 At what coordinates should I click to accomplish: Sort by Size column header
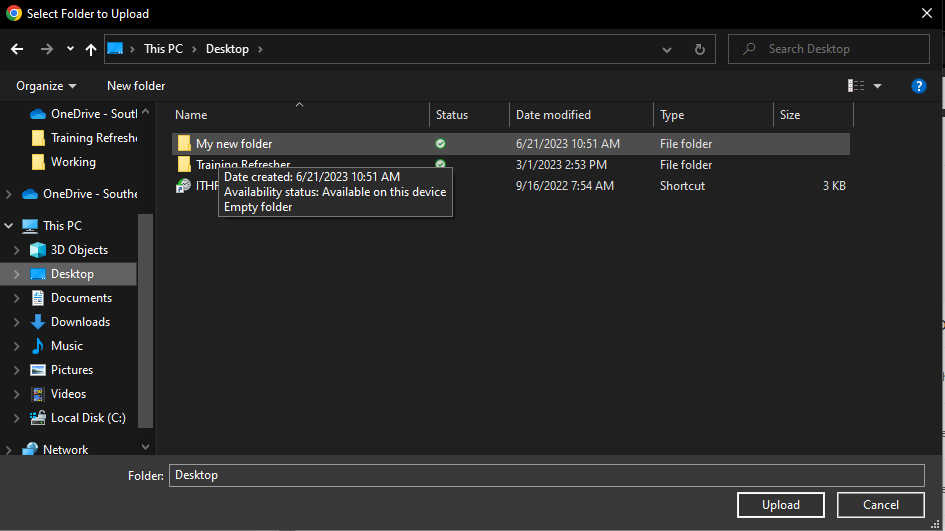click(790, 115)
